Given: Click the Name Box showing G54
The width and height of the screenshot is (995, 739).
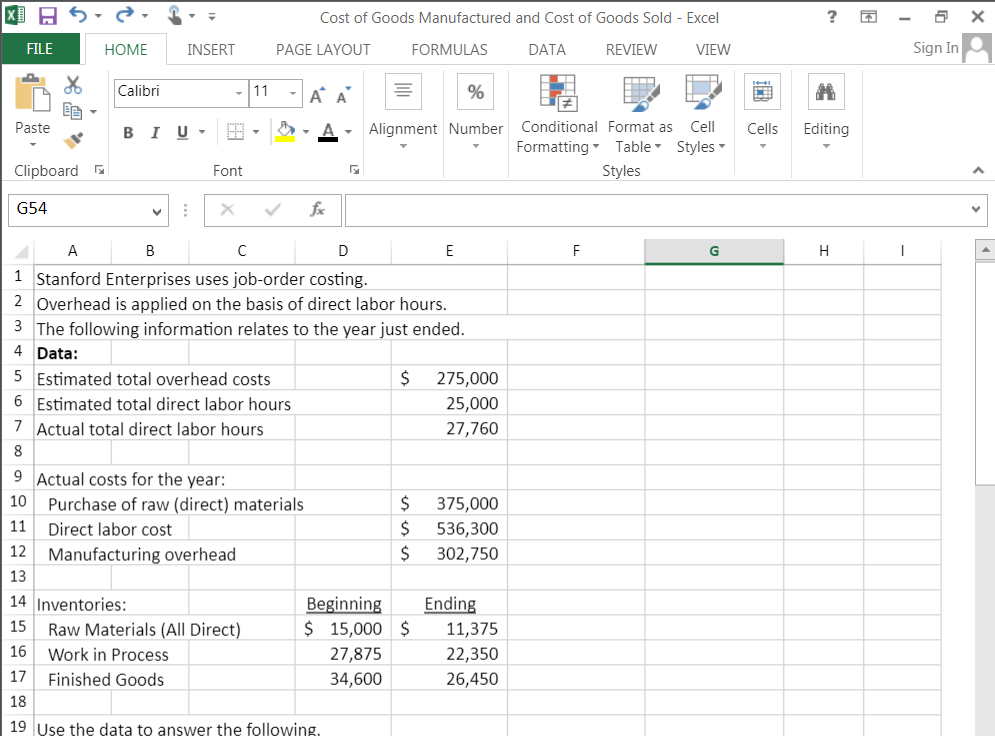Looking at the screenshot, I should point(79,210).
